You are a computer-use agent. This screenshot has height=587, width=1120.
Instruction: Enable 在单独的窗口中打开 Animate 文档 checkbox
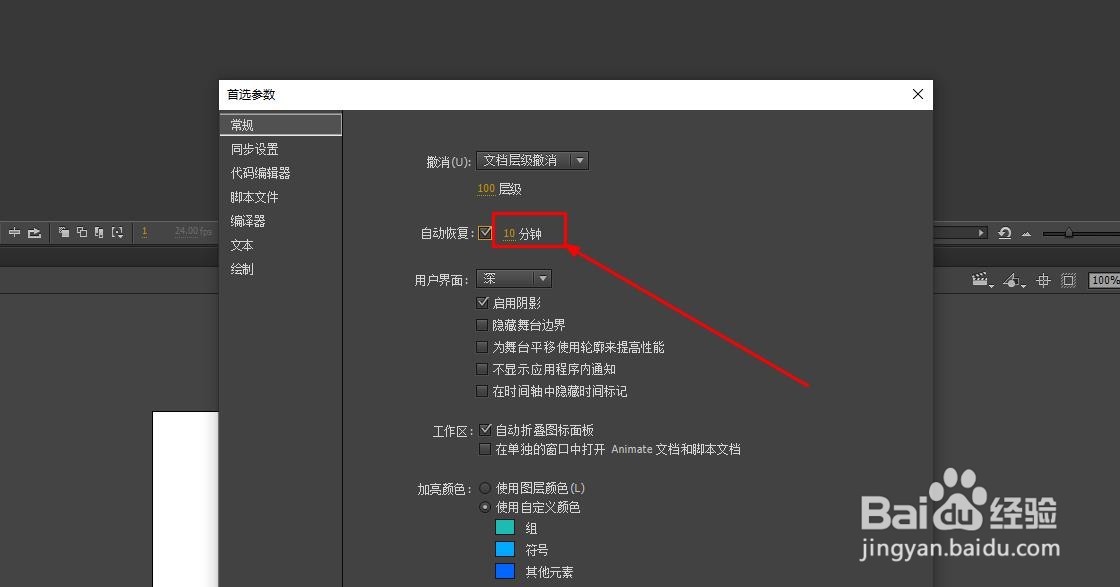485,449
